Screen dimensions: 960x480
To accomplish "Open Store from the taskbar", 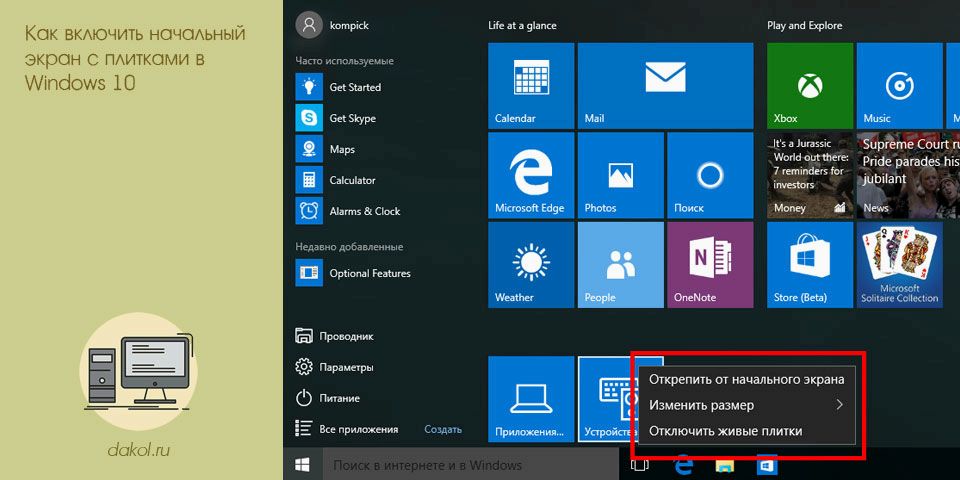I will tap(766, 465).
